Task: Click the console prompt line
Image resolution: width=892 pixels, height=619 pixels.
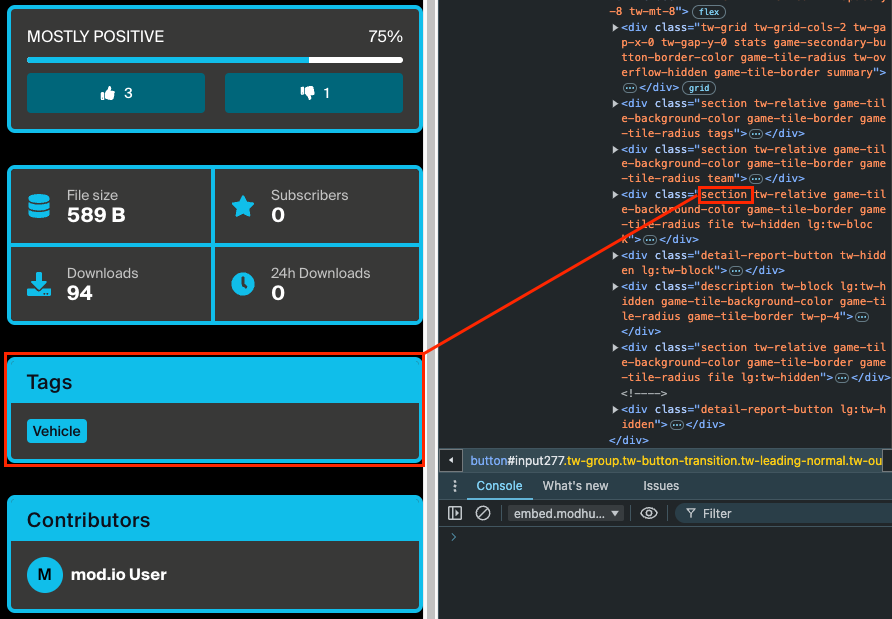Action: click(x=665, y=537)
